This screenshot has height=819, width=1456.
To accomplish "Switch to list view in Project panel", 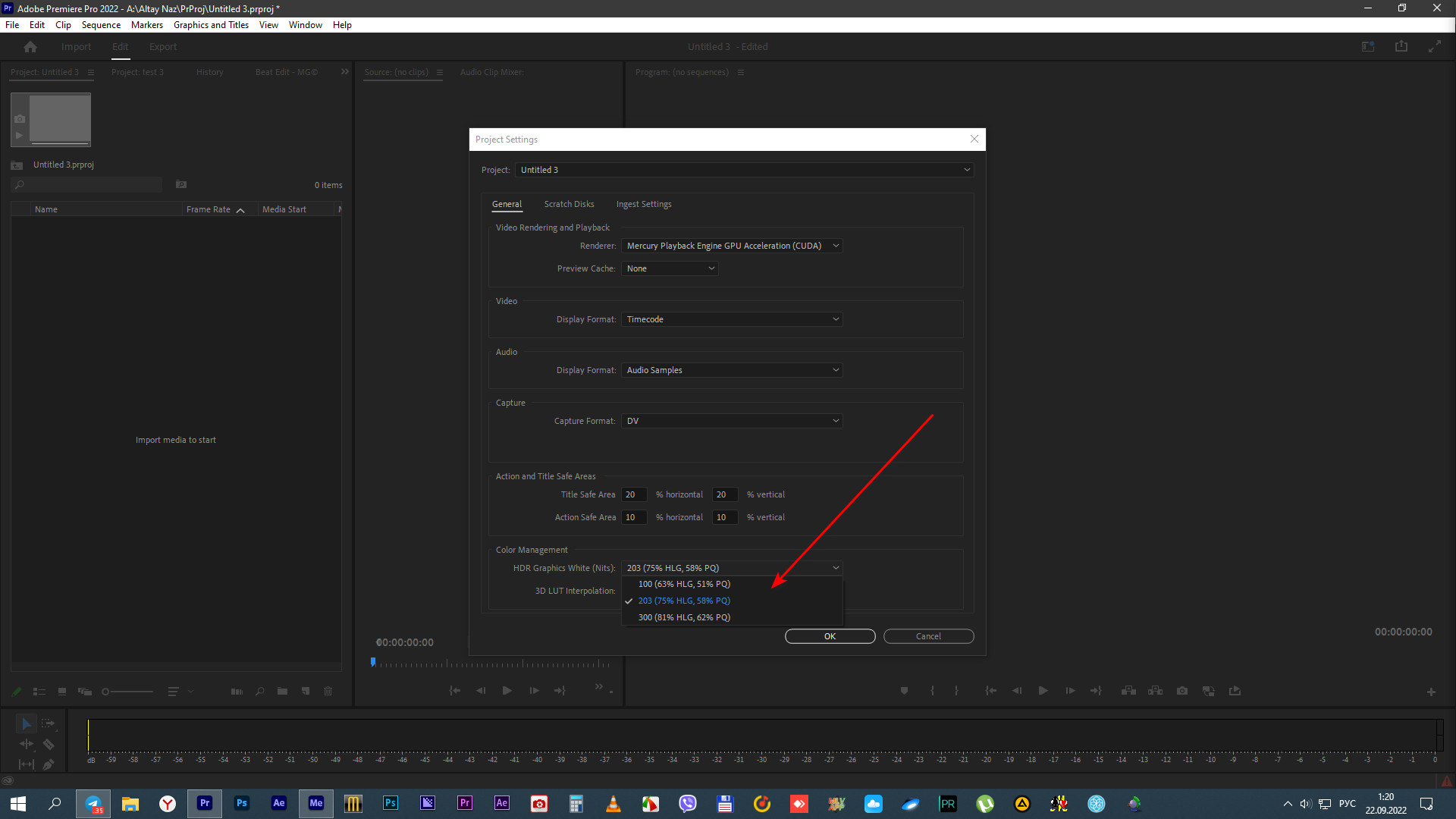I will [x=39, y=692].
